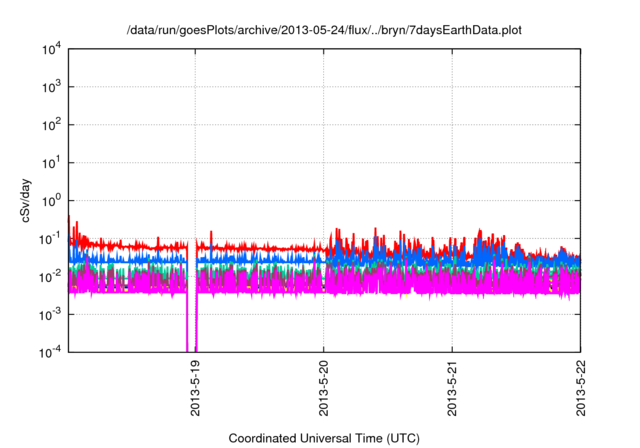Click the Coordinated Universal Time (UTC) axis label

tap(324, 438)
